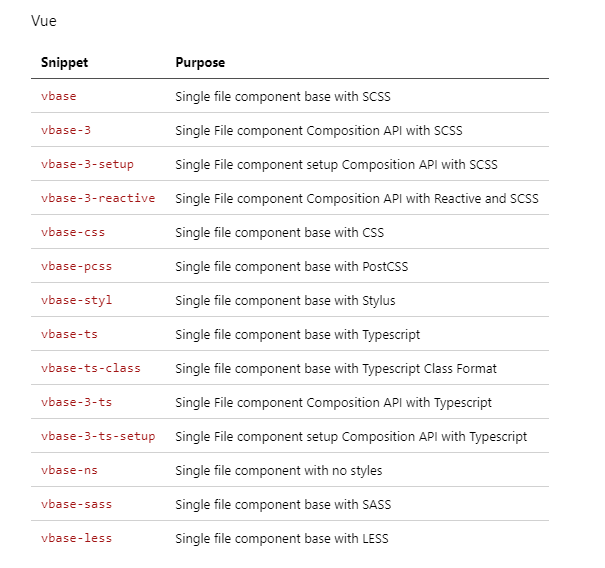Image resolution: width=605 pixels, height=568 pixels.
Task: Select vbase-3-reactive snippet text
Action: pos(98,198)
